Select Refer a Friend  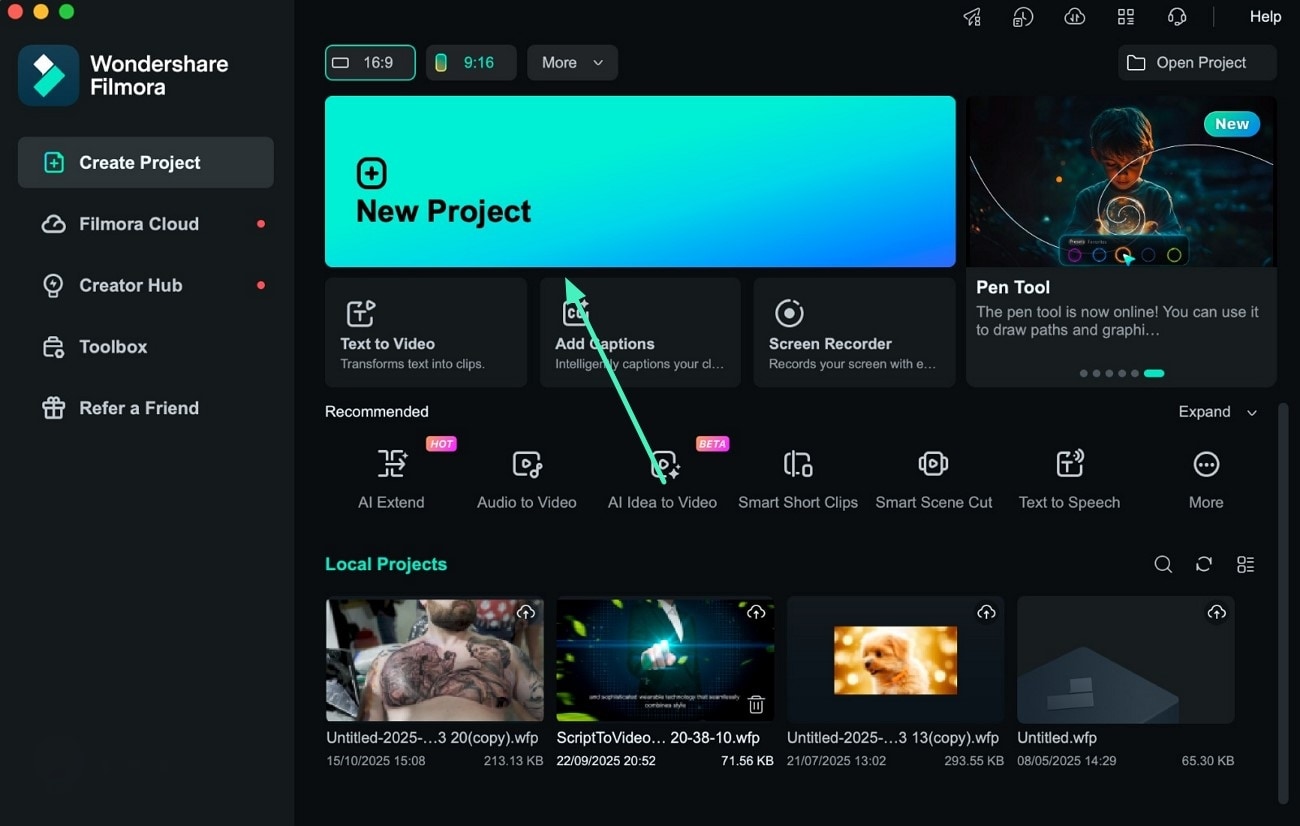tap(146, 408)
